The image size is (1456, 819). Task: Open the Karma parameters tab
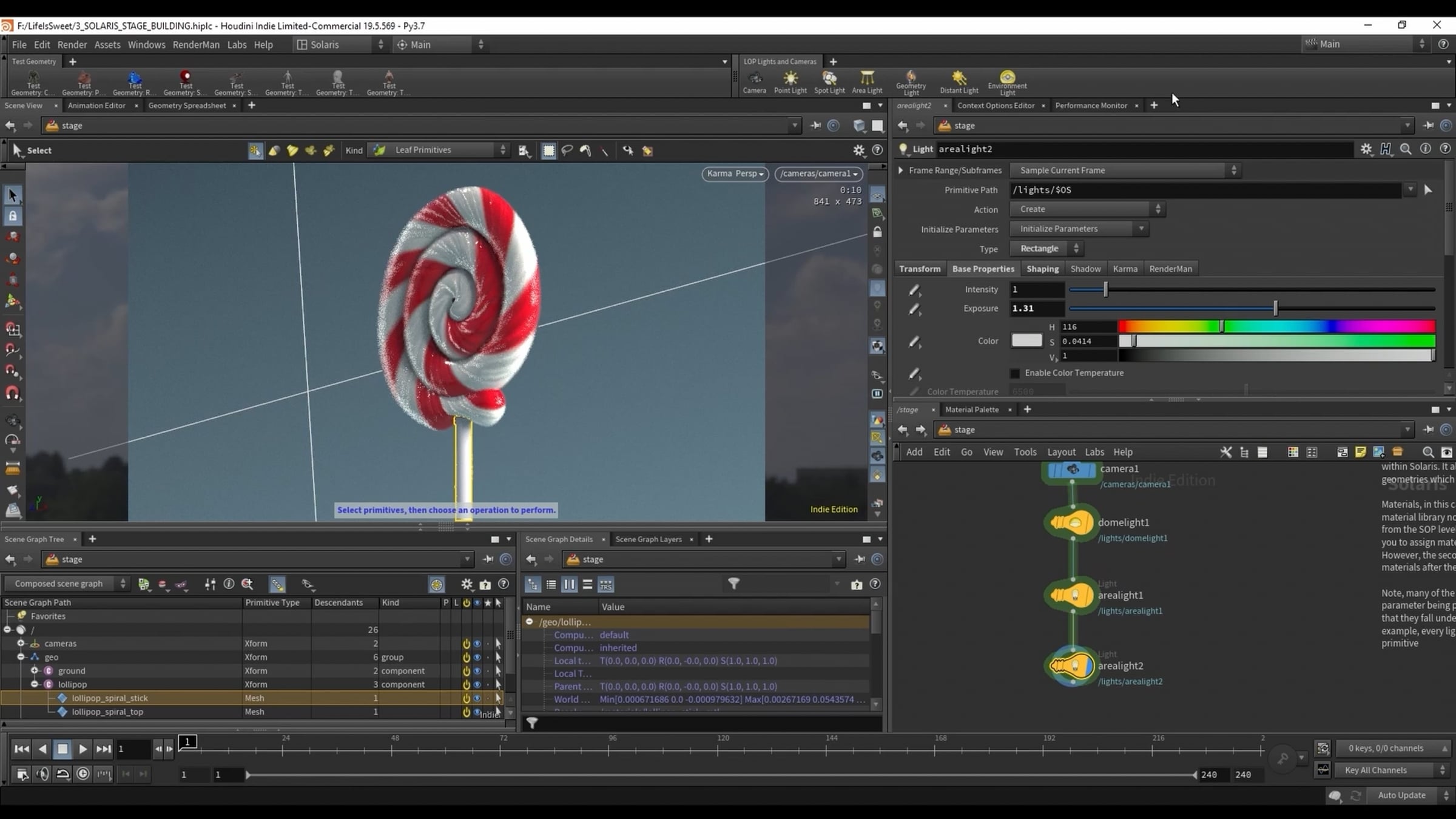pos(1125,269)
